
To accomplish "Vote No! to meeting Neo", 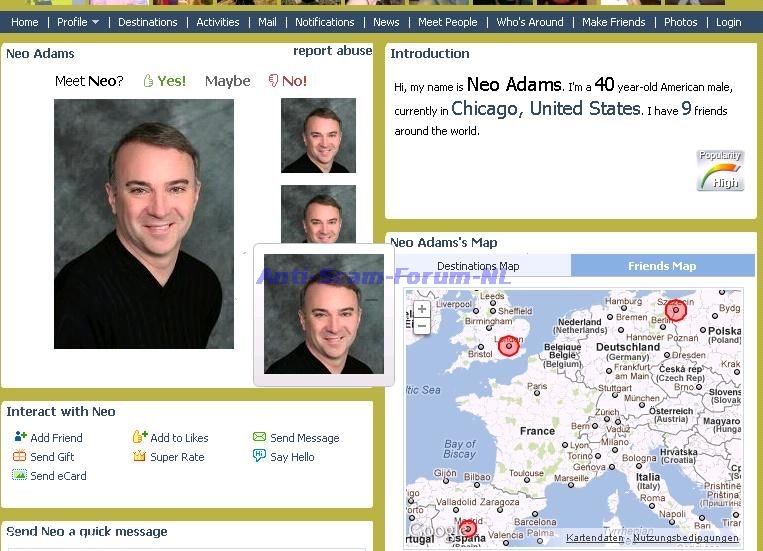I will click(x=288, y=81).
